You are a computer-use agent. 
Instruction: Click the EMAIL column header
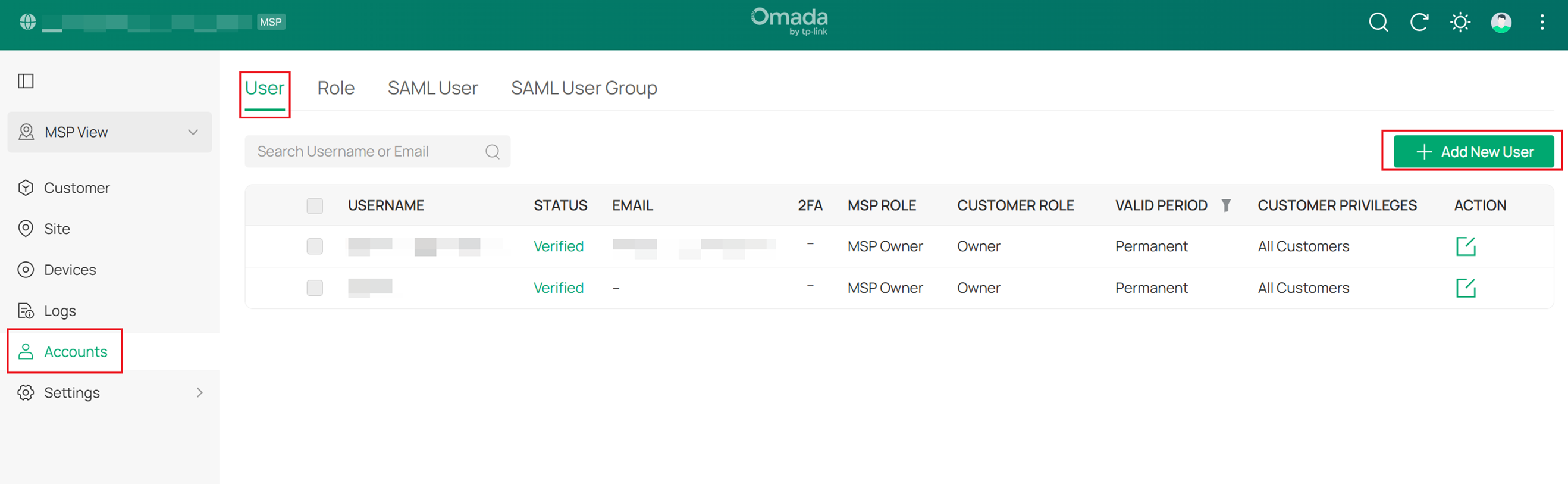632,205
